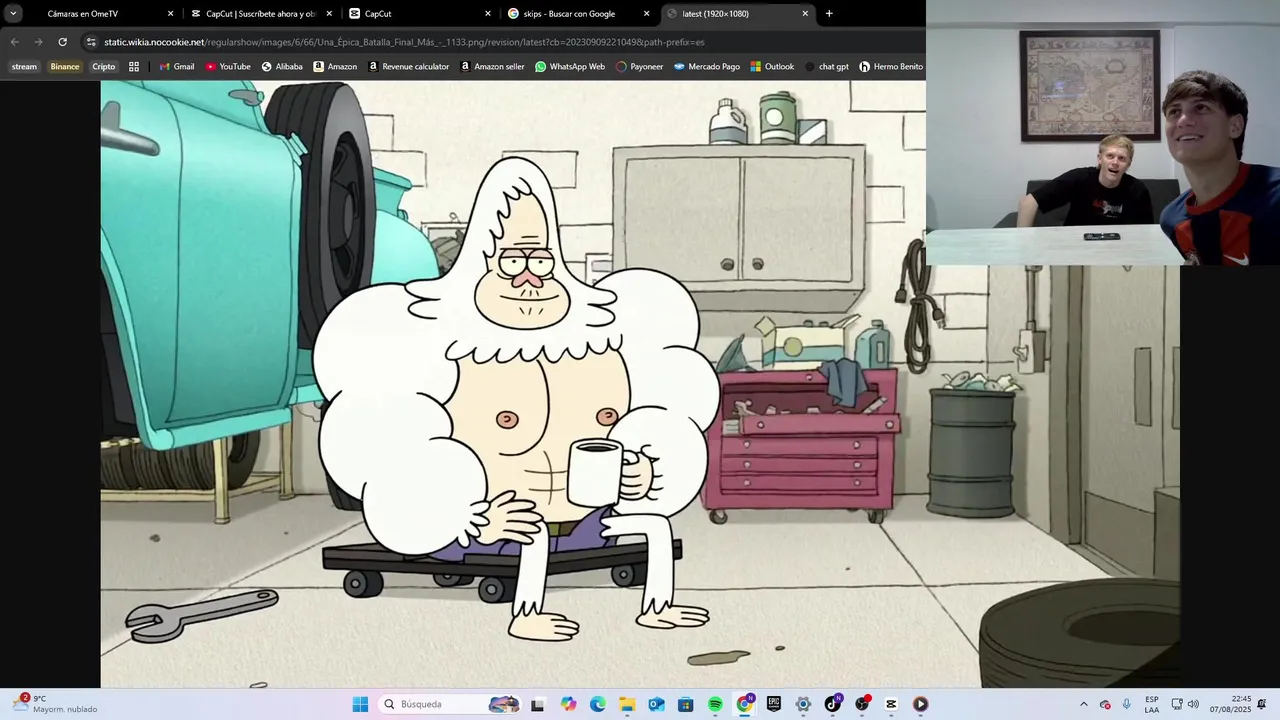This screenshot has width=1280, height=720.
Task: Open the Revenue calculator bookmark
Action: (x=408, y=67)
